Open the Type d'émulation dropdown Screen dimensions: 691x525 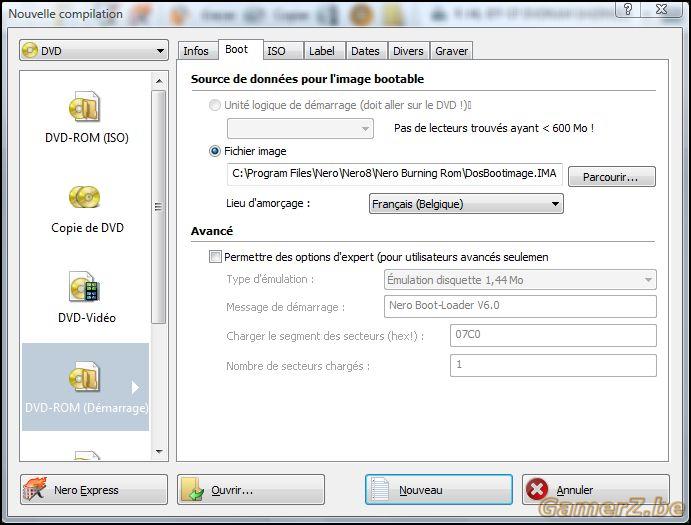click(520, 279)
